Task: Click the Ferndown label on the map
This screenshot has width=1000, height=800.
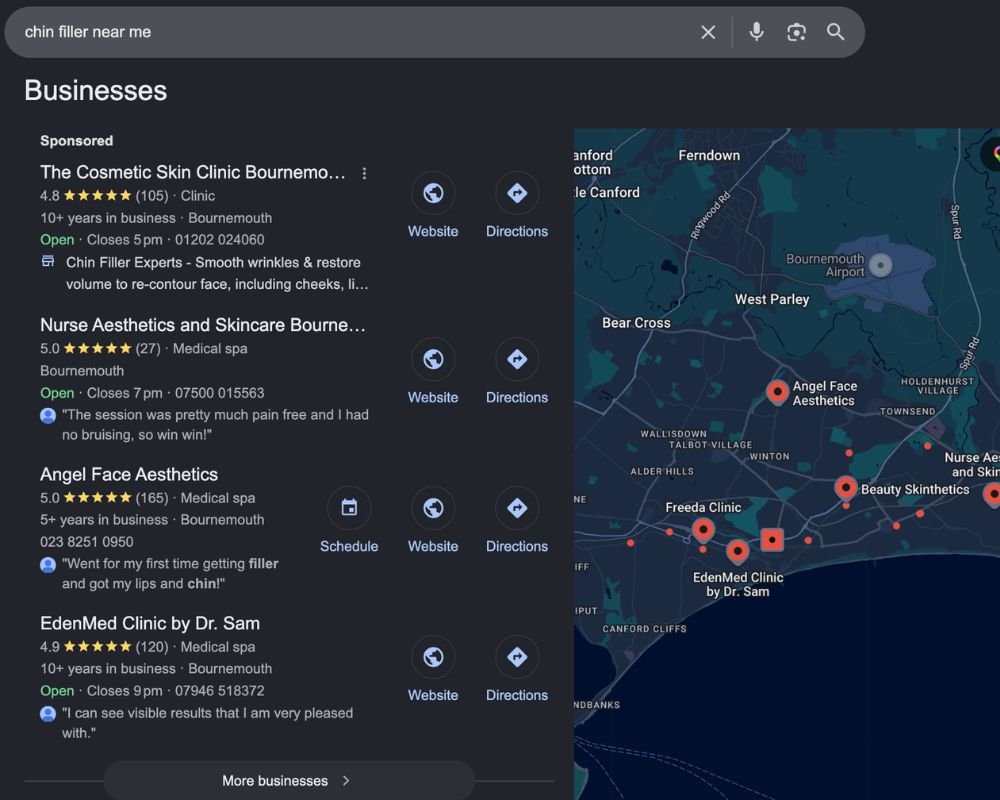Action: (709, 155)
